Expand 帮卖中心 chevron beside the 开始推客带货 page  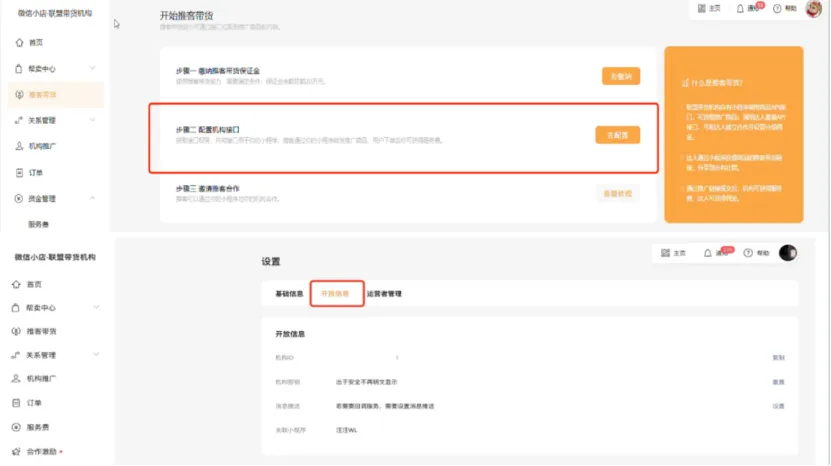[x=92, y=68]
